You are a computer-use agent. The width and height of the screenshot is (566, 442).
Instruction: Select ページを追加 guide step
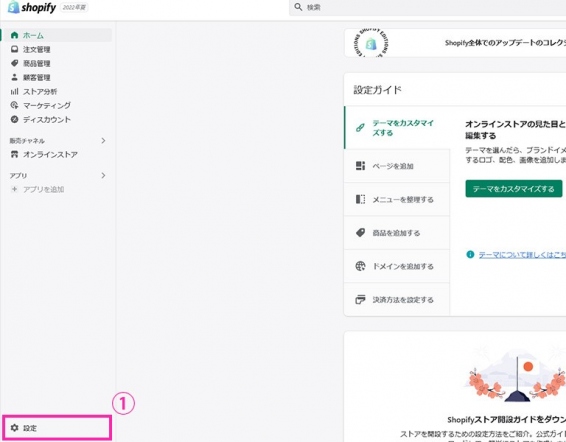[x=397, y=166]
